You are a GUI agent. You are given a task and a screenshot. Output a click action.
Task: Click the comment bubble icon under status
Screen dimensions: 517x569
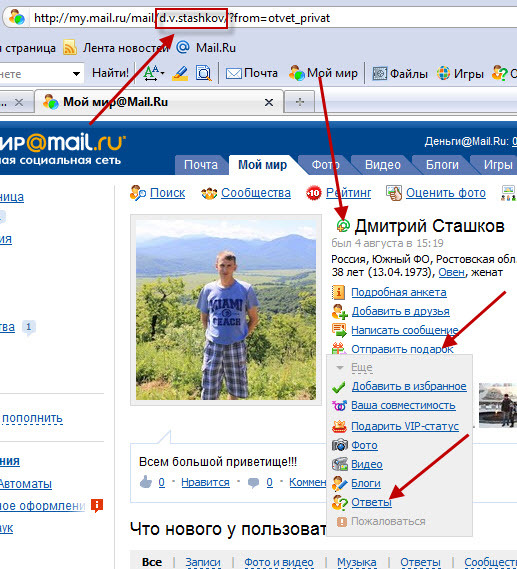point(253,483)
